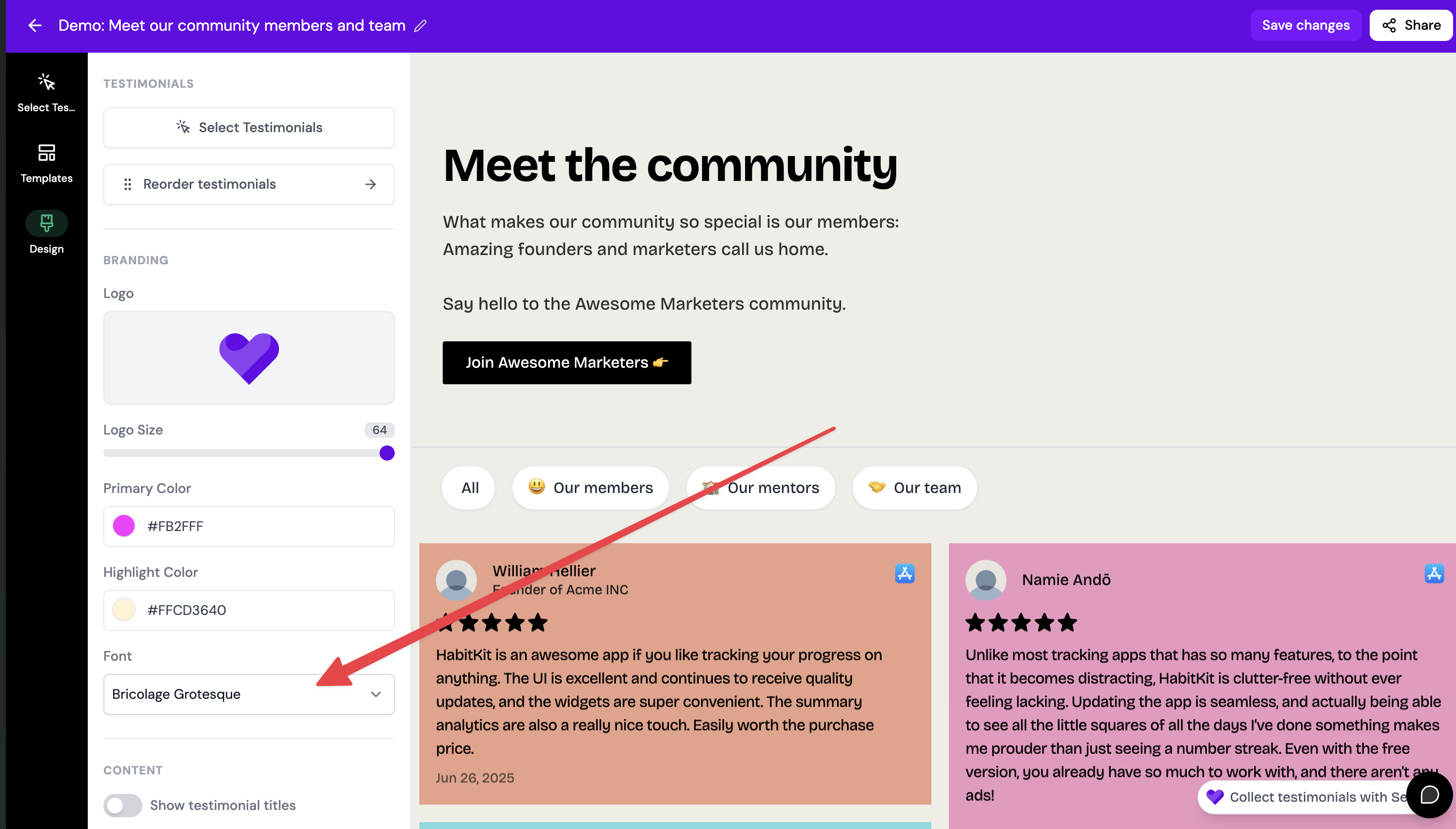
Task: Open the chat support bubble
Action: click(x=1429, y=795)
